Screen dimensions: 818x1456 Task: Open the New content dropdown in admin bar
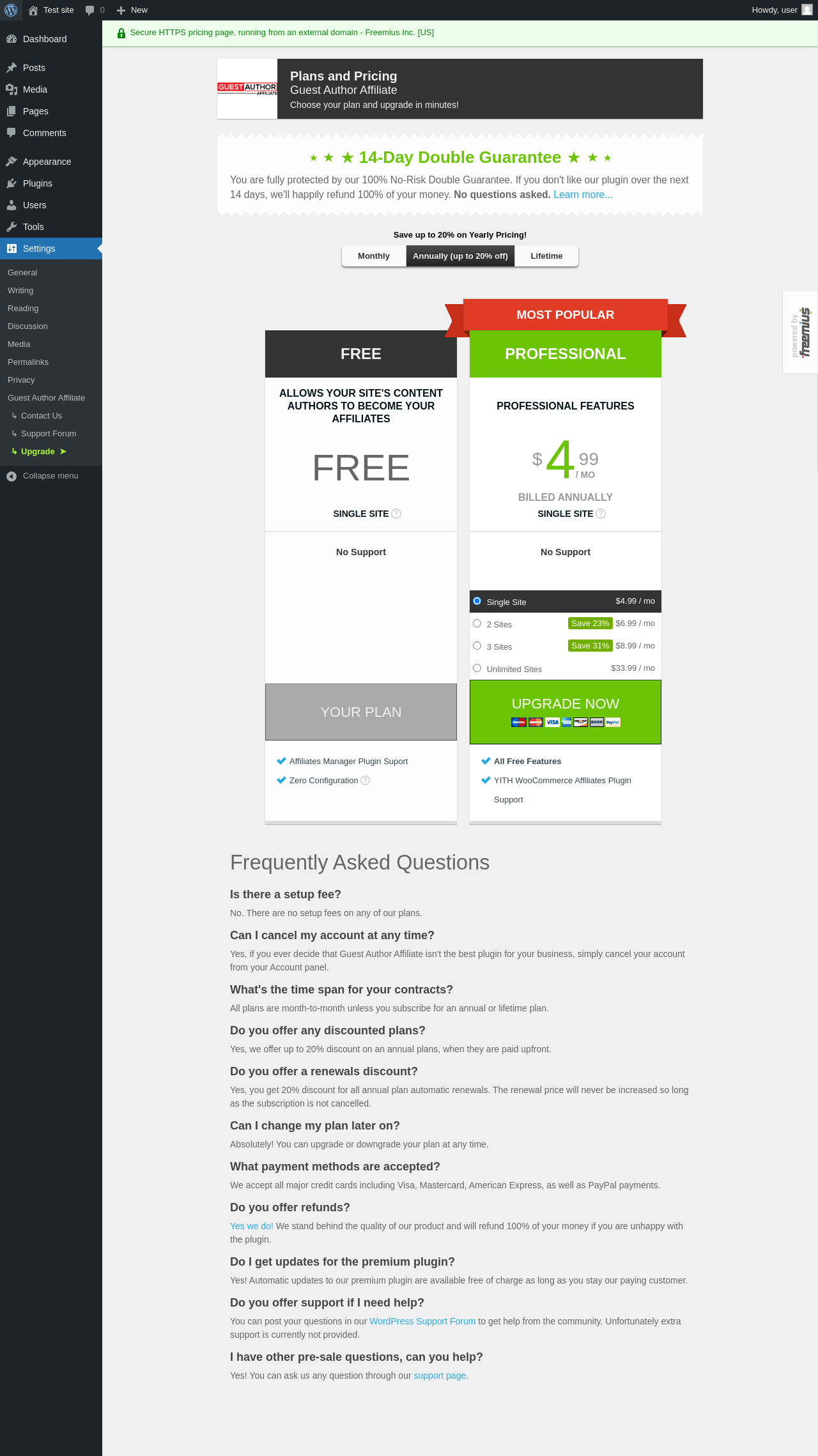pyautogui.click(x=132, y=10)
